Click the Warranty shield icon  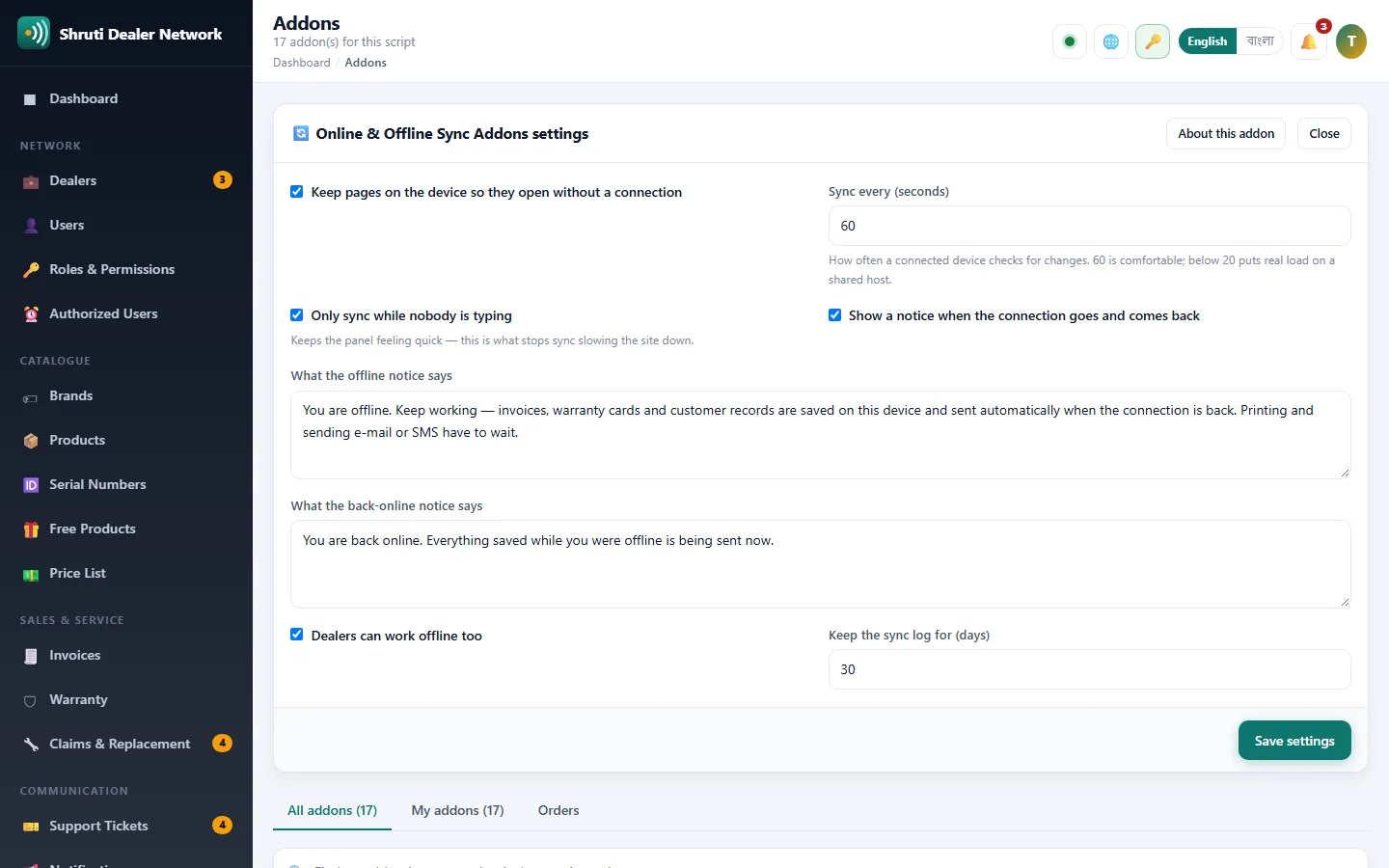pos(31,700)
